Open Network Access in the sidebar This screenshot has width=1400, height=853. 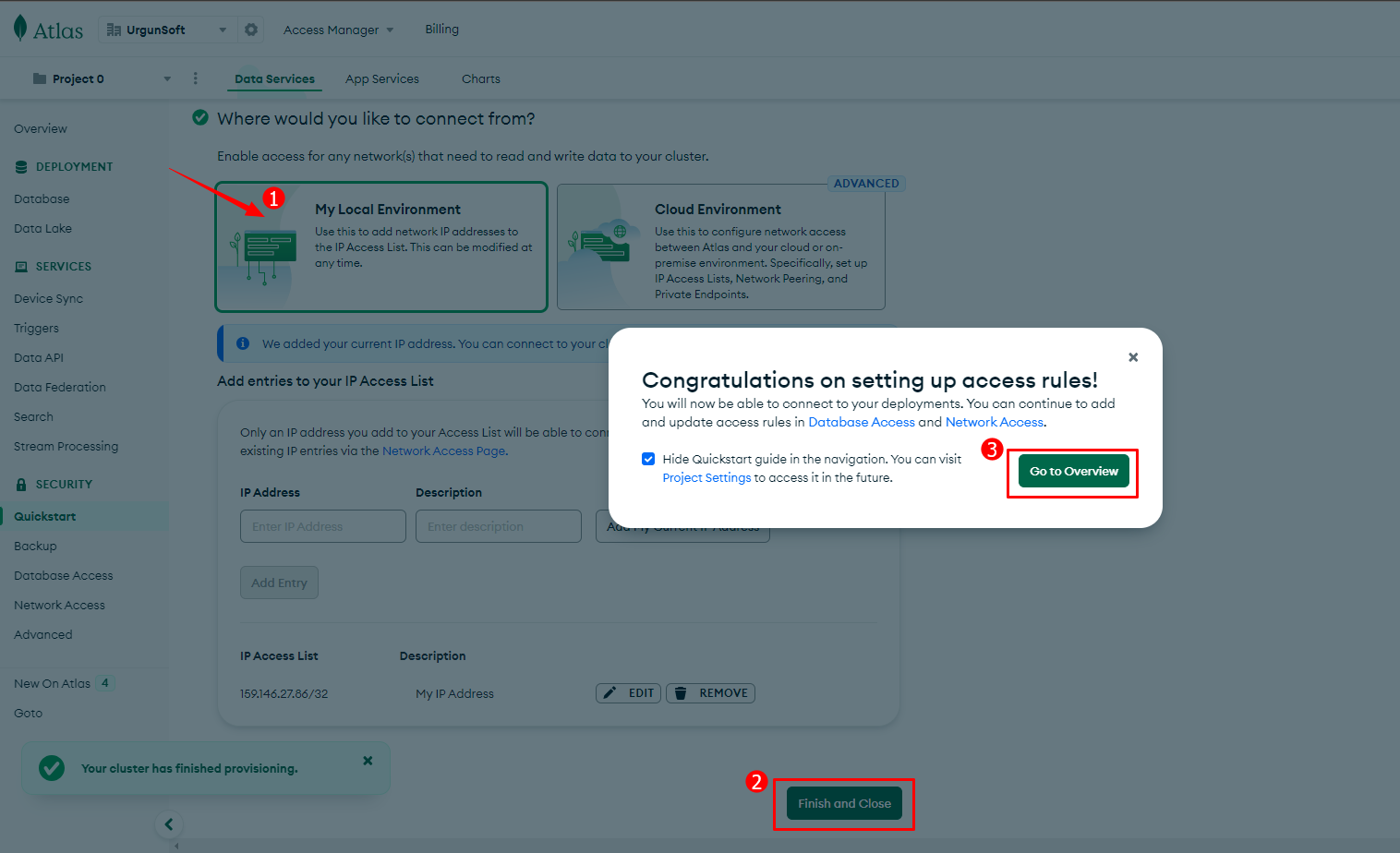[59, 606]
